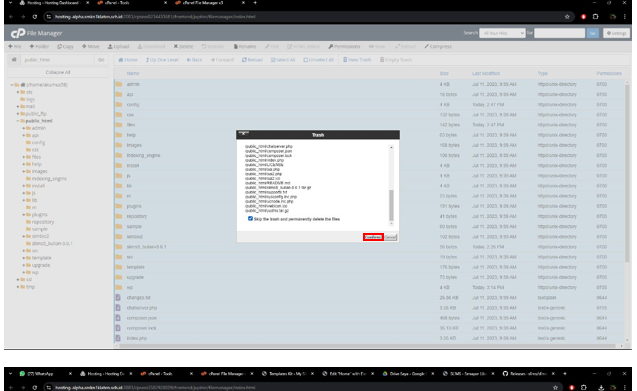Viewport: 637px width, 391px height.
Task: Click the blue Go search button
Action: click(593, 33)
